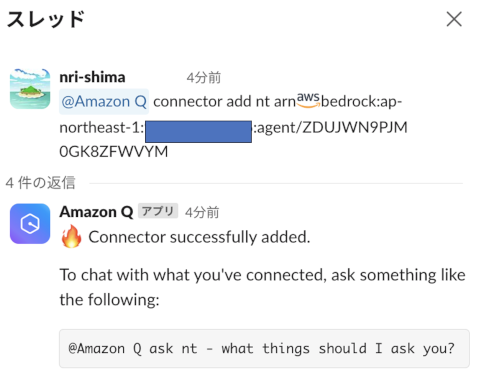Click the @Amazon Q mention
This screenshot has height=376, width=480.
pos(104,101)
